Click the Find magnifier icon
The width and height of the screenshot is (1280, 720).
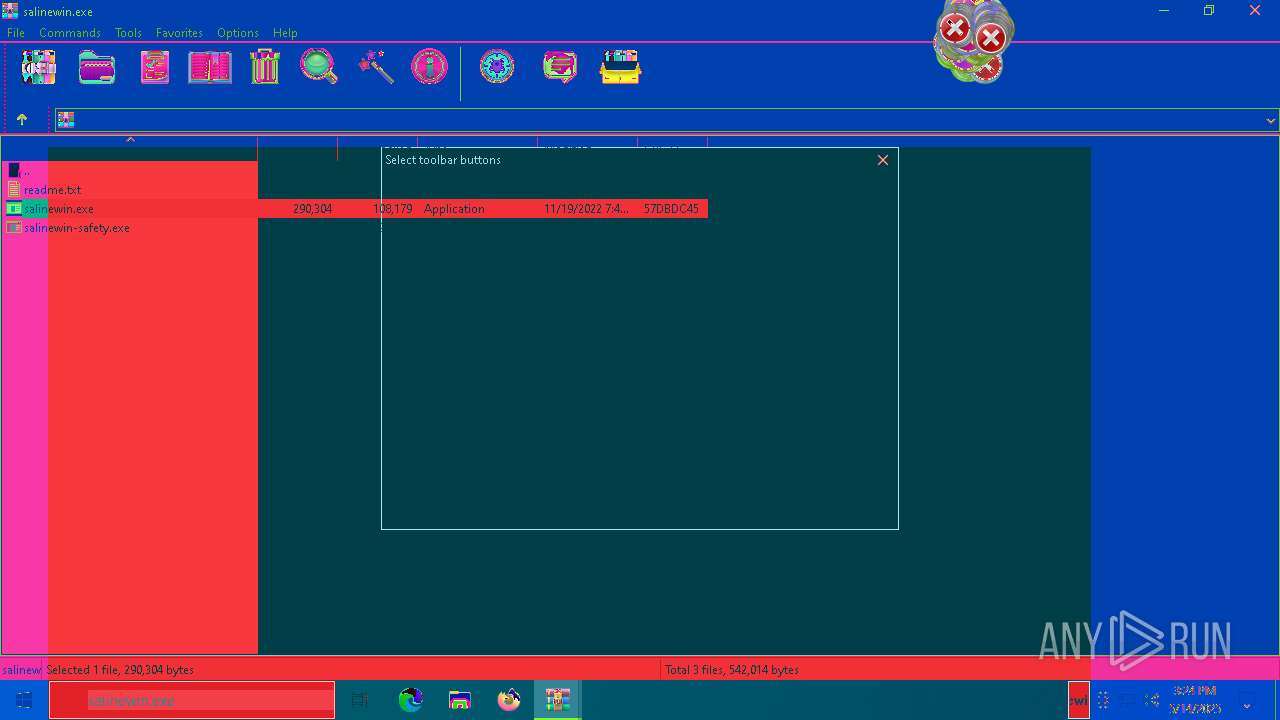pyautogui.click(x=319, y=68)
